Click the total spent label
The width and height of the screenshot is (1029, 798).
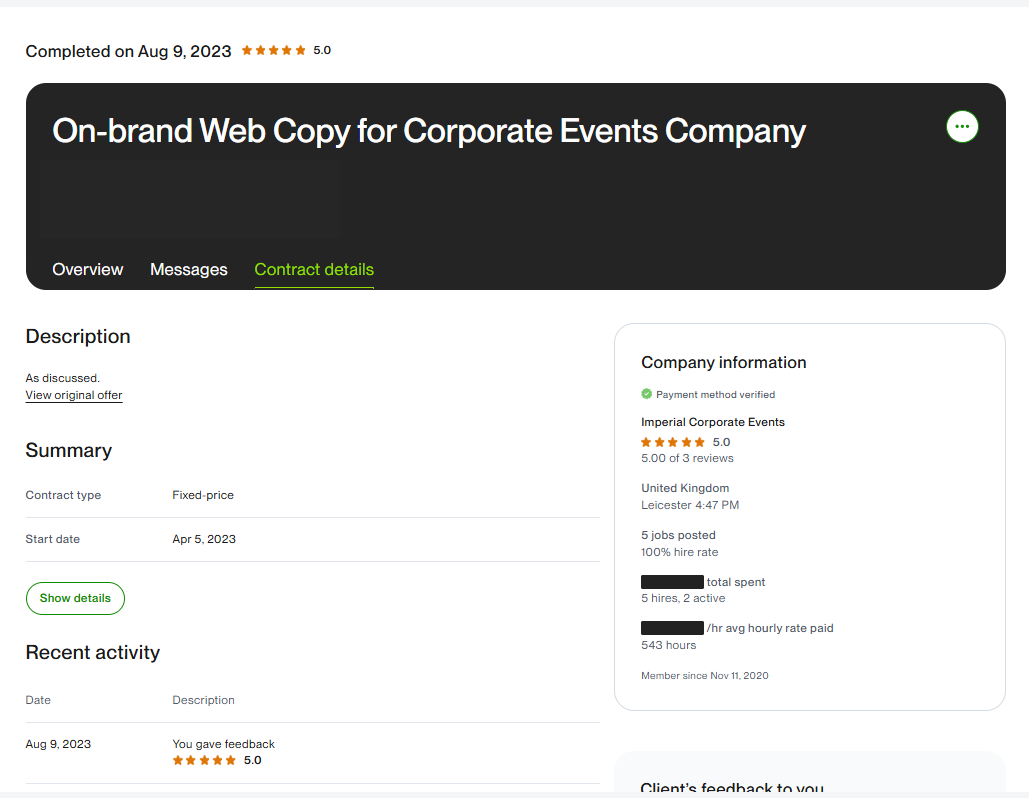(736, 582)
